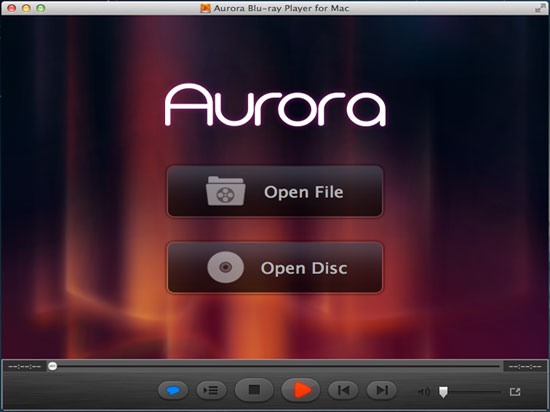Click the blue speech bubble icon
The width and height of the screenshot is (550, 412).
[x=173, y=390]
